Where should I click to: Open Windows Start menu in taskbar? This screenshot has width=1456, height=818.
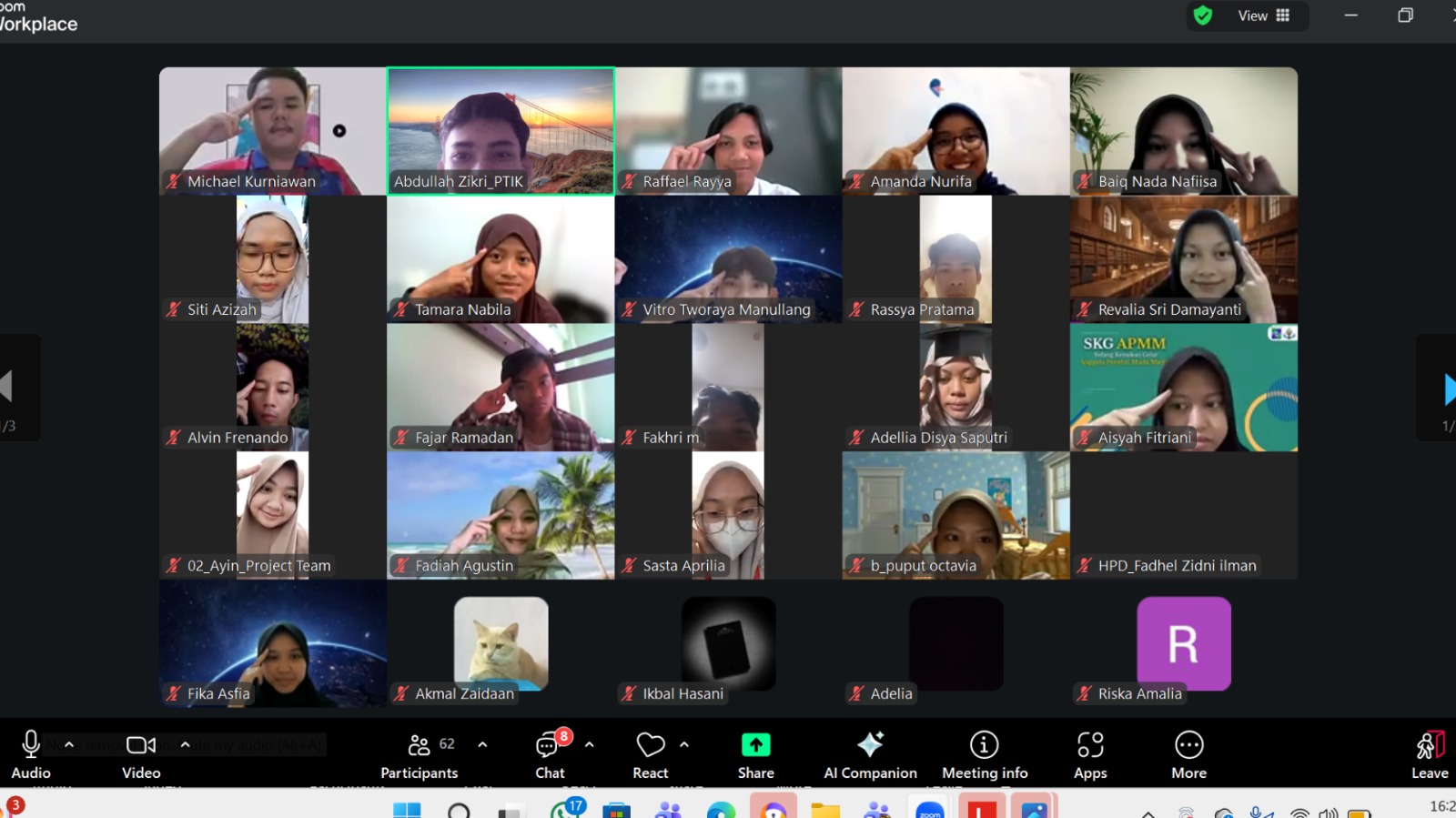pyautogui.click(x=407, y=809)
